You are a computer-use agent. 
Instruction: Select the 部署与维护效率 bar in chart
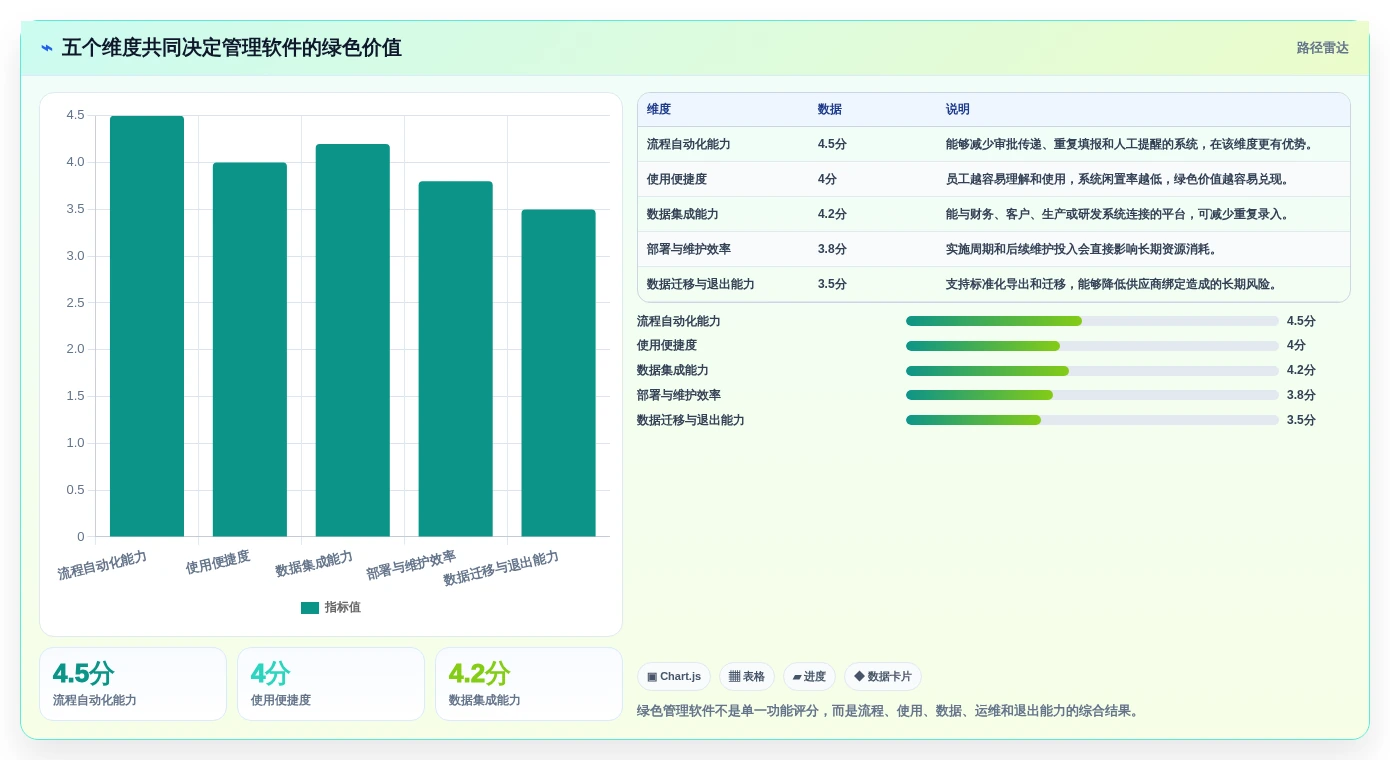(x=456, y=359)
